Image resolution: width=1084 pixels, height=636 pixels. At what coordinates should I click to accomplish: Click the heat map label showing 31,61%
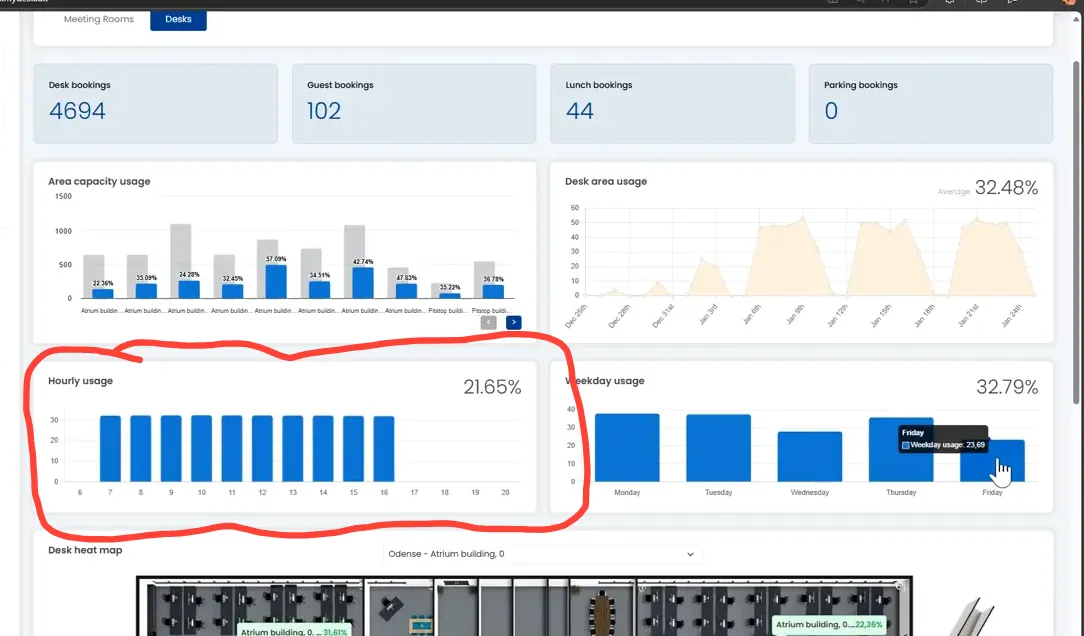coord(294,631)
